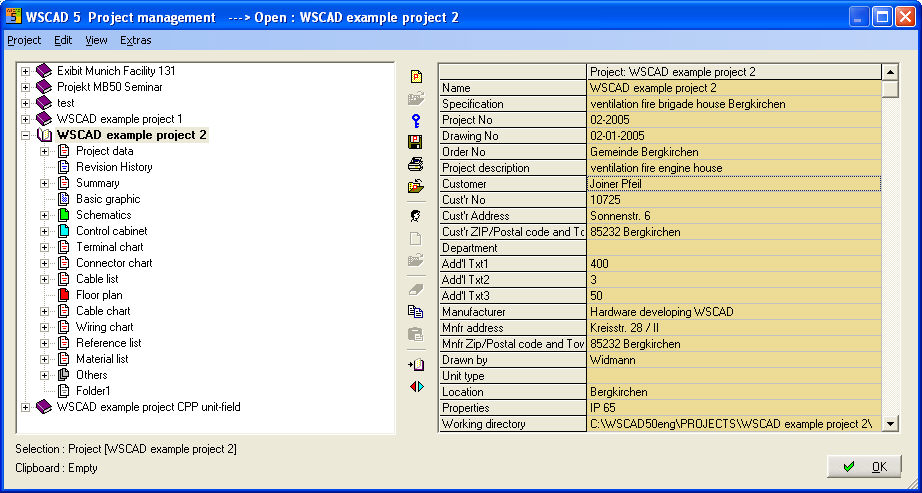Click the green Schematics page icon
Screen dimensions: 922x493
64,215
